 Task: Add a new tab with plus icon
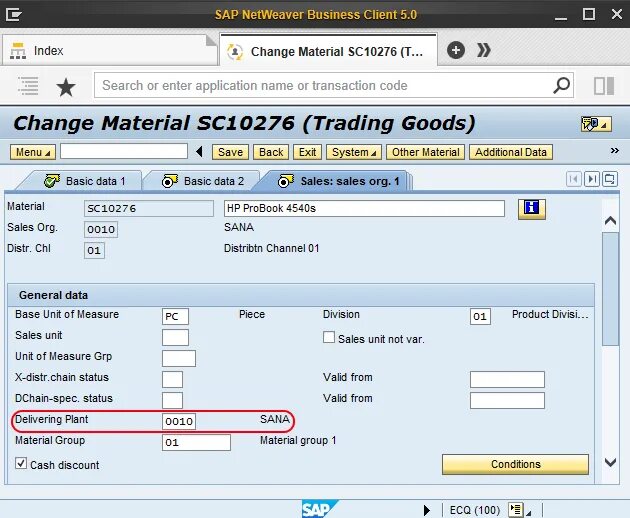[x=456, y=50]
